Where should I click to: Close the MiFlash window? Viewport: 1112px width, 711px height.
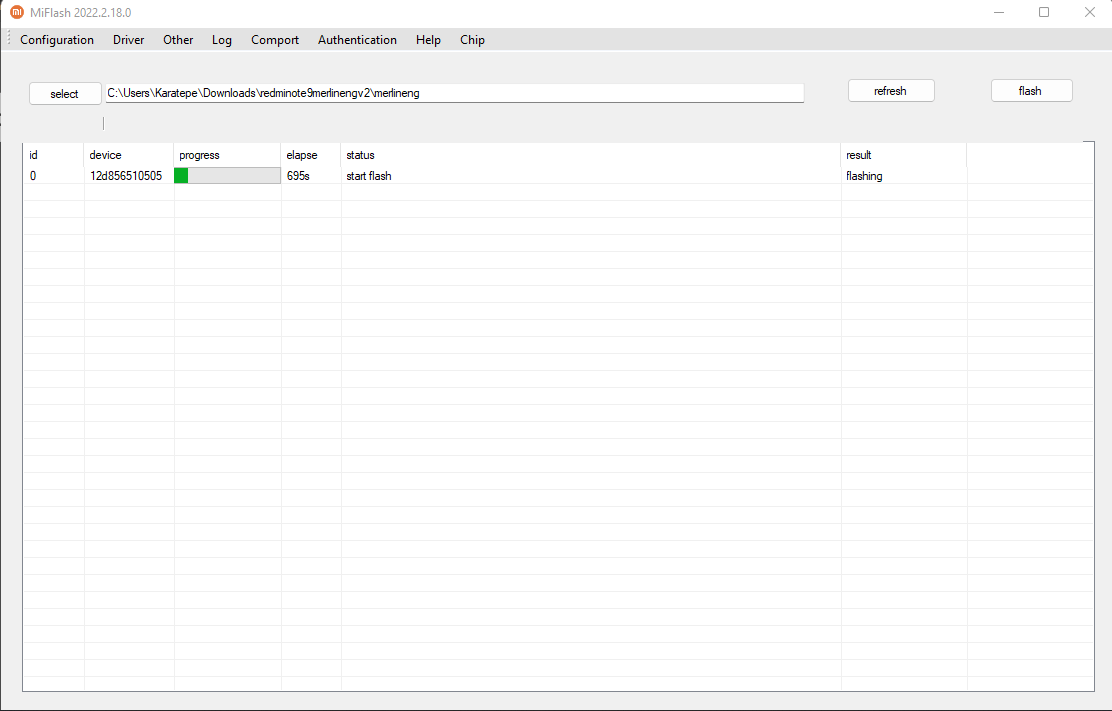1090,12
